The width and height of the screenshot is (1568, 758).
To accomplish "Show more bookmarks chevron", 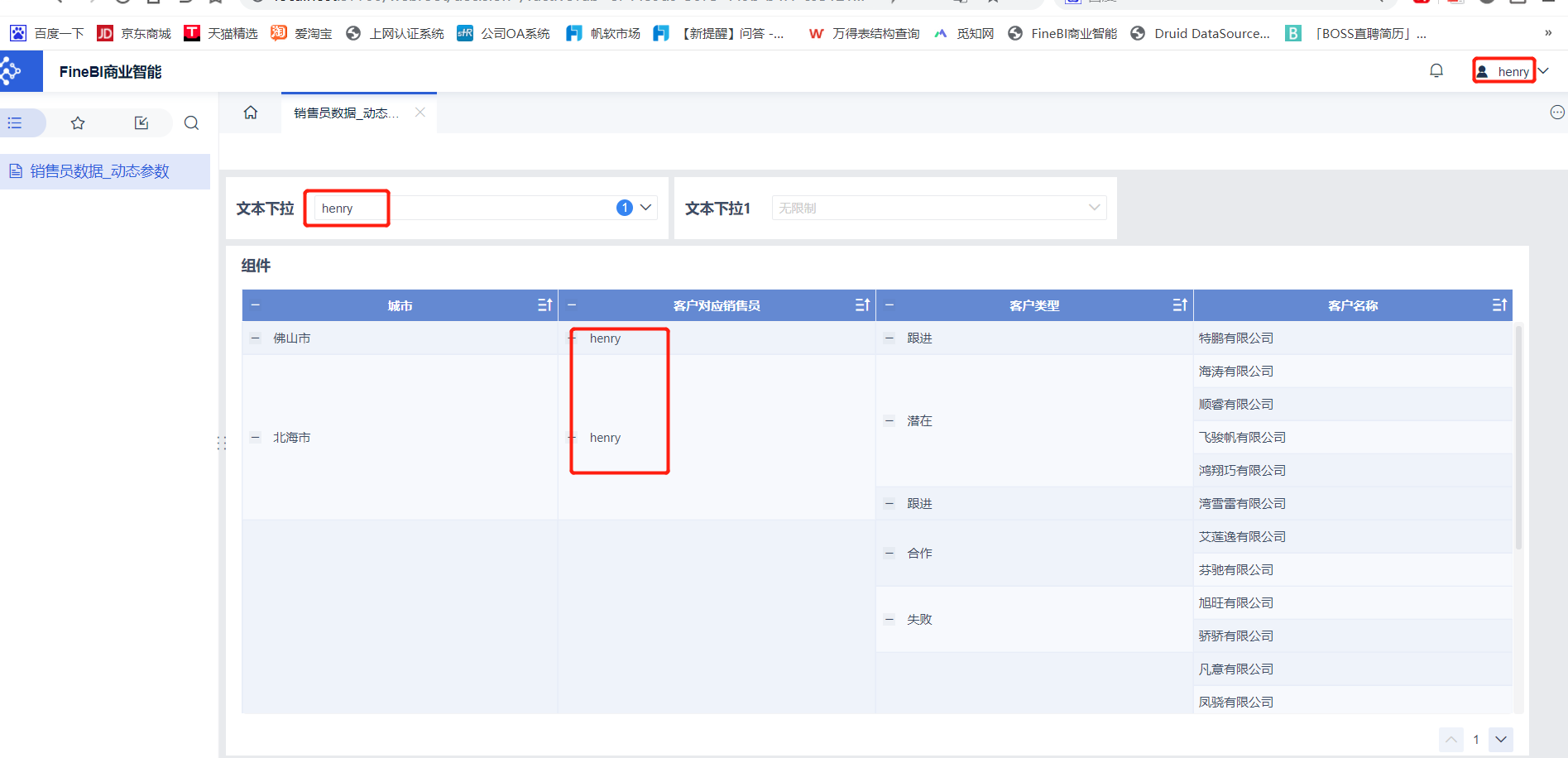I will 1548,33.
